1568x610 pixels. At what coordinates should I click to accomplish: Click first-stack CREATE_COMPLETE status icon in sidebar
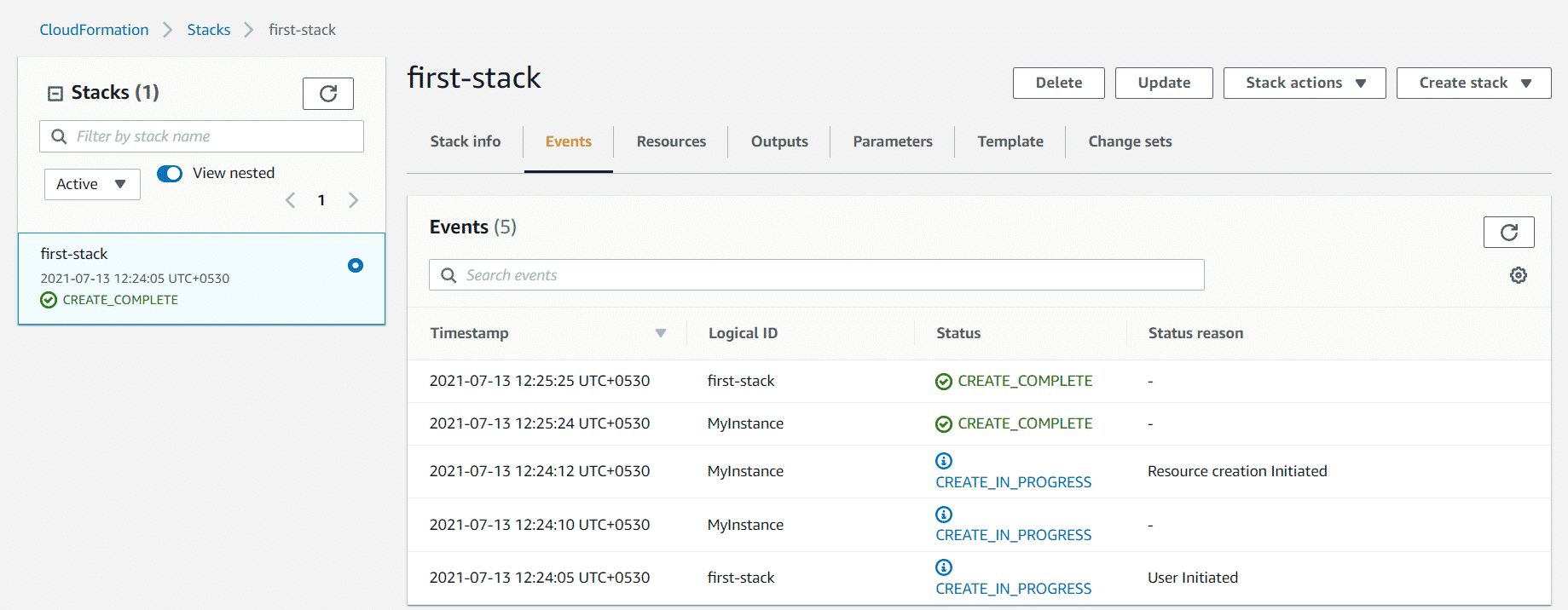[x=49, y=300]
